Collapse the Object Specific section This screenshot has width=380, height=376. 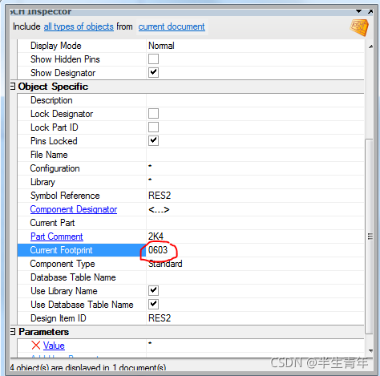click(x=12, y=86)
